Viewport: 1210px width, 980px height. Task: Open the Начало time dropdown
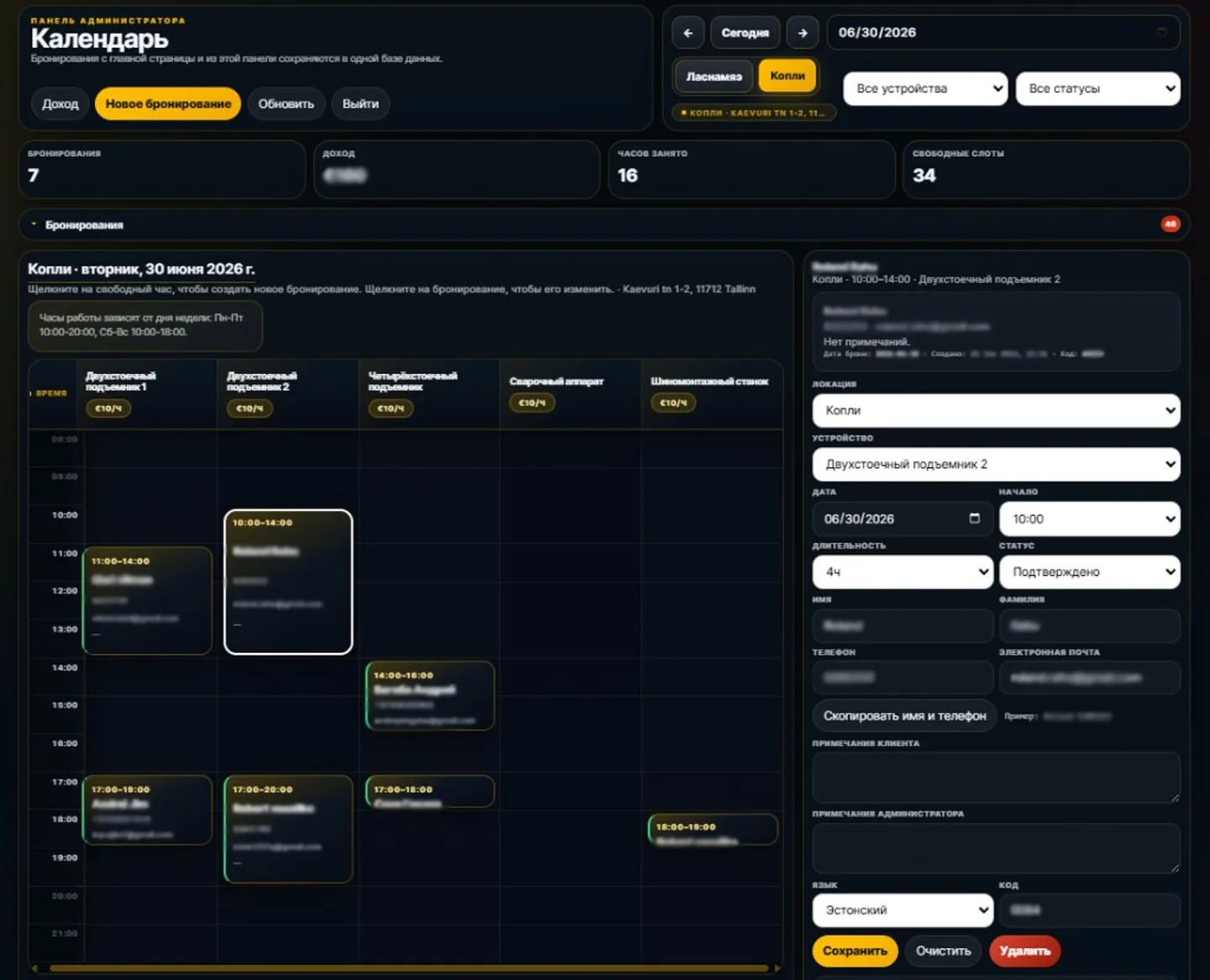click(x=1089, y=519)
